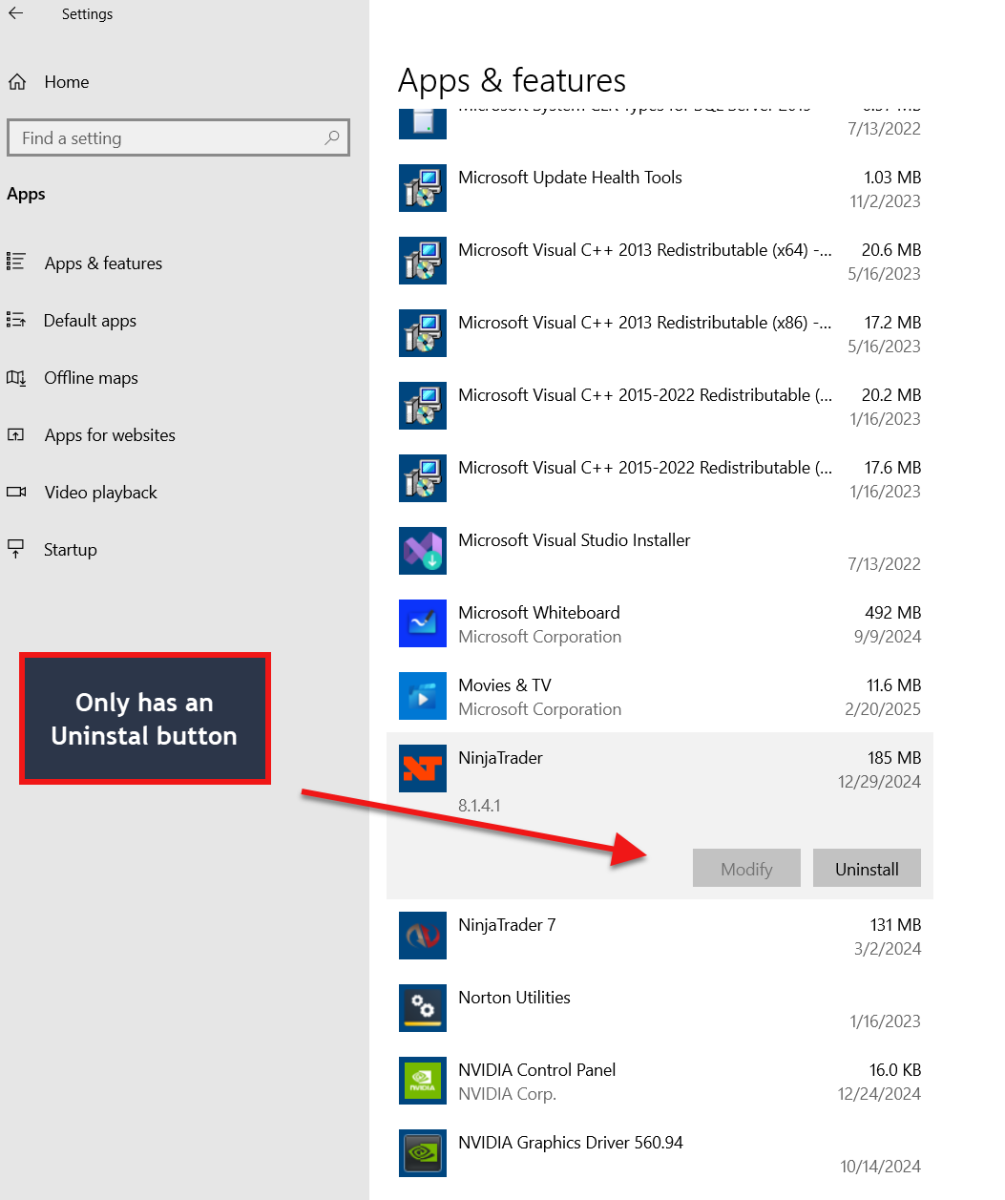Image resolution: width=1005 pixels, height=1200 pixels.
Task: Select the Microsoft Whiteboard app name
Action: pos(539,612)
